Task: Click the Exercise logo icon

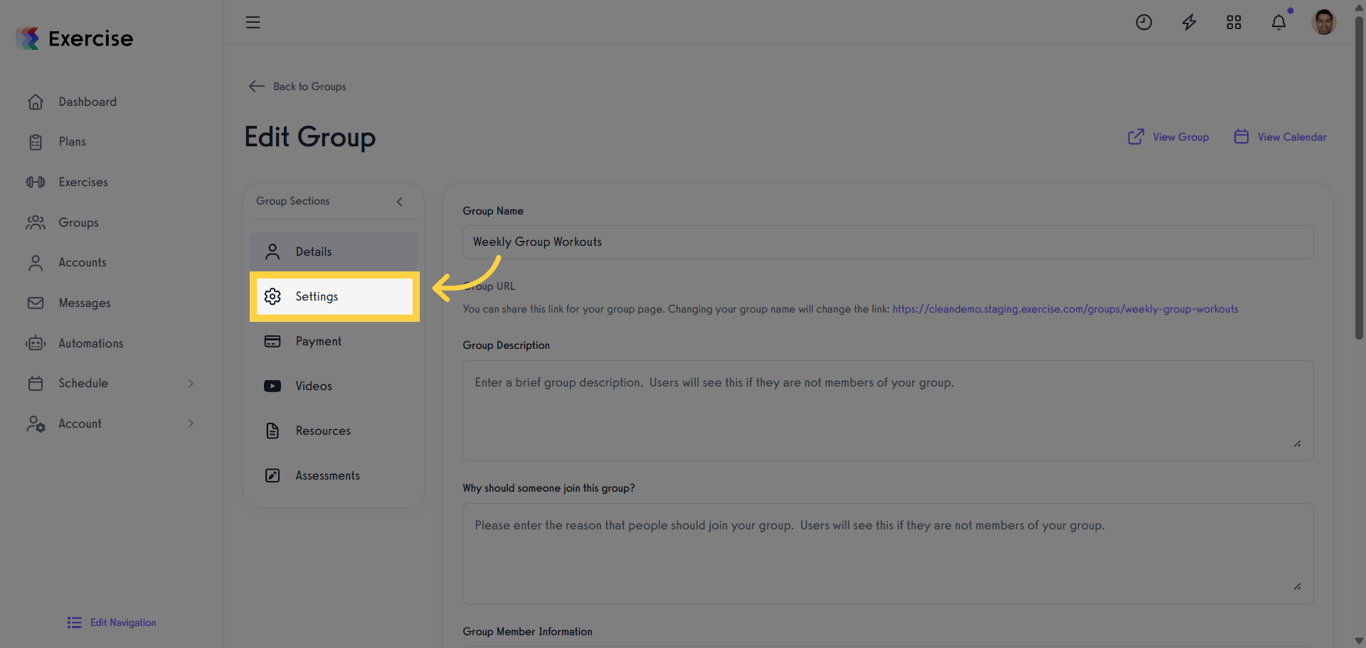Action: (28, 38)
